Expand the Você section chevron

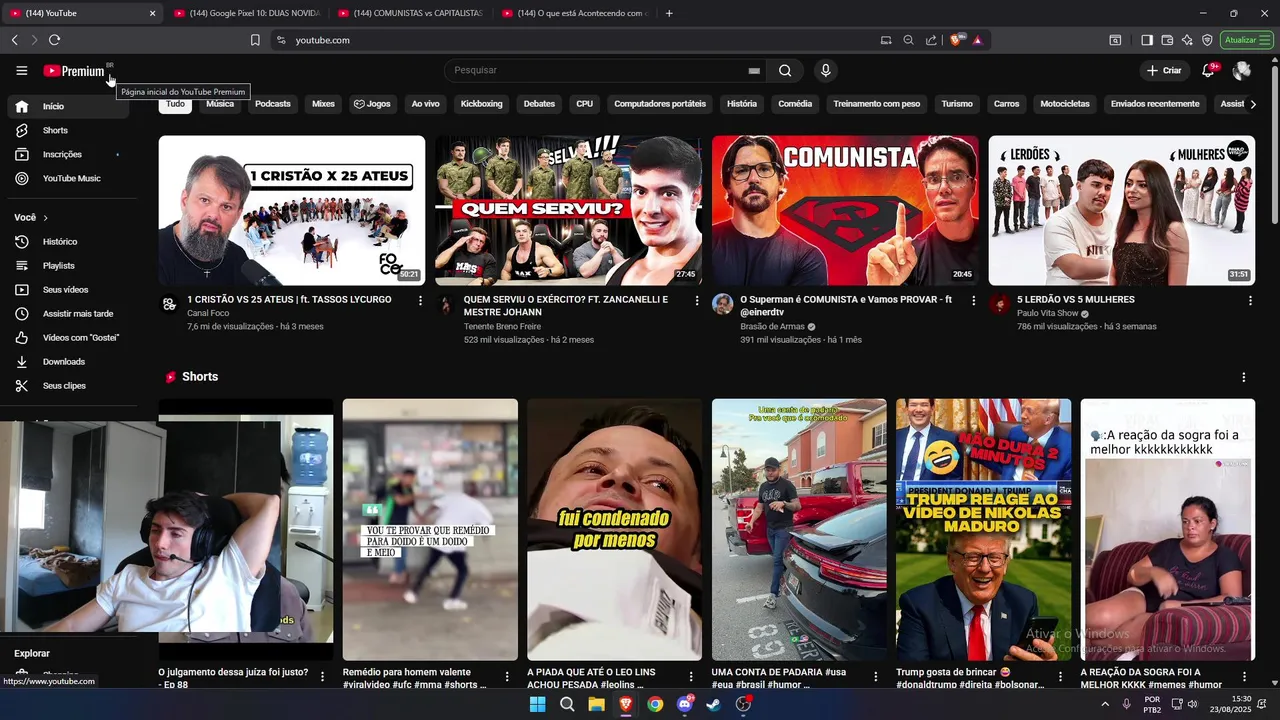(45, 217)
